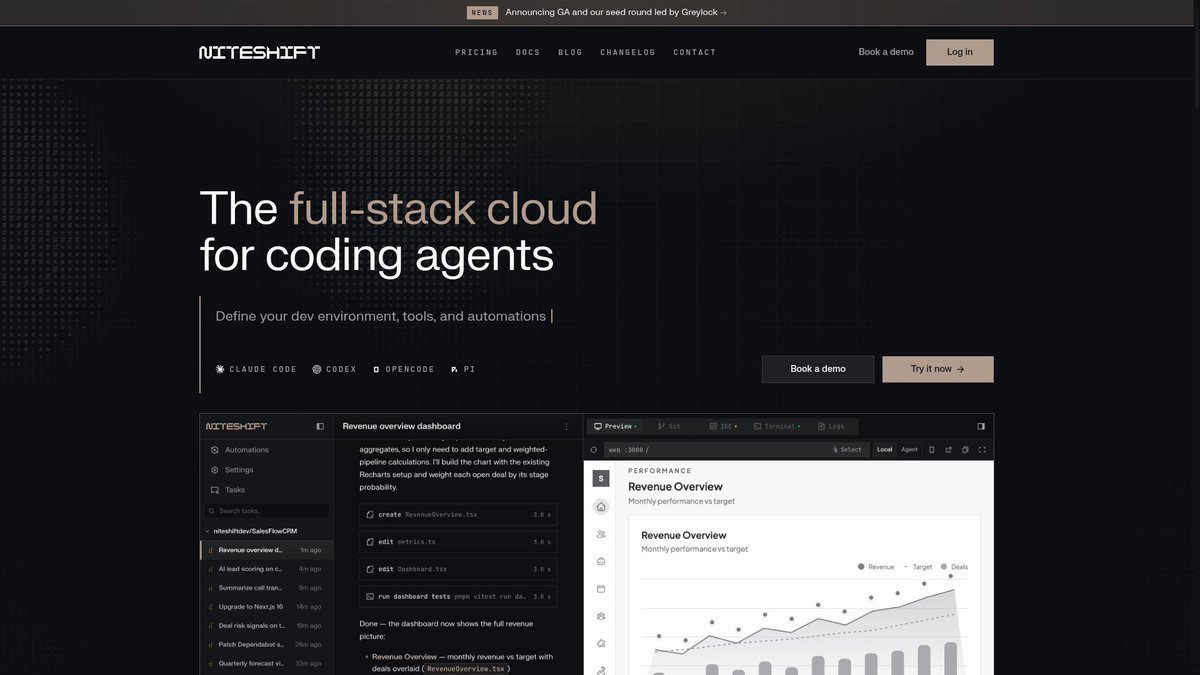The image size is (1200, 675).
Task: Click the Book a demo link in header
Action: tap(886, 52)
